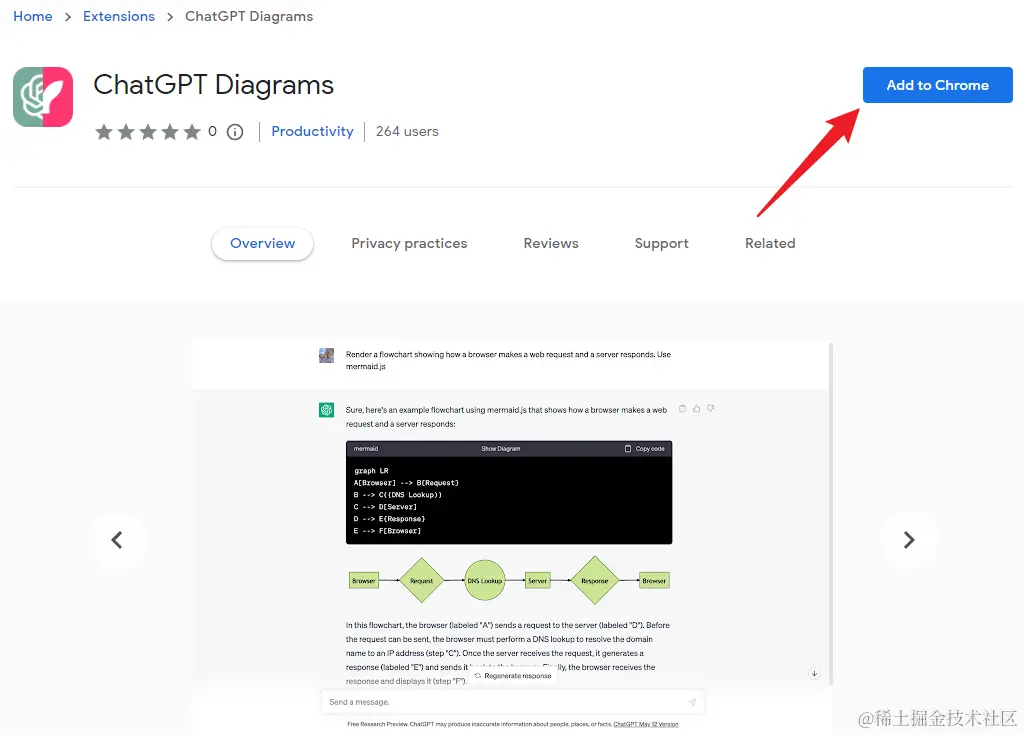Click Show Diagram in the preview
Image resolution: width=1024 pixels, height=735 pixels.
(x=501, y=449)
